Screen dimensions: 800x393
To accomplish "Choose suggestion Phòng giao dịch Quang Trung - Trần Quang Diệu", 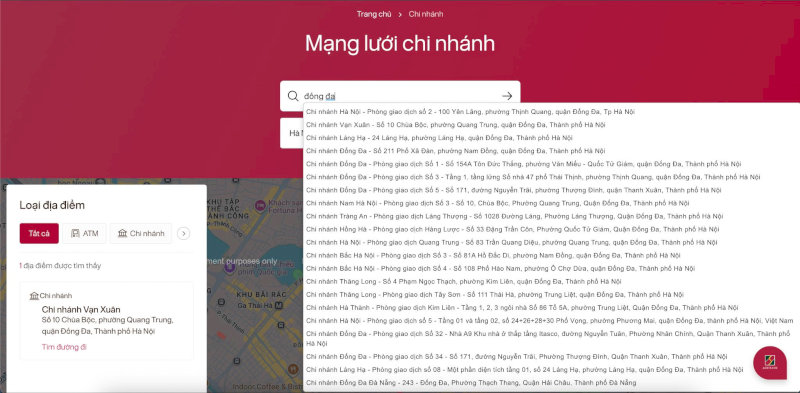I will (512, 242).
